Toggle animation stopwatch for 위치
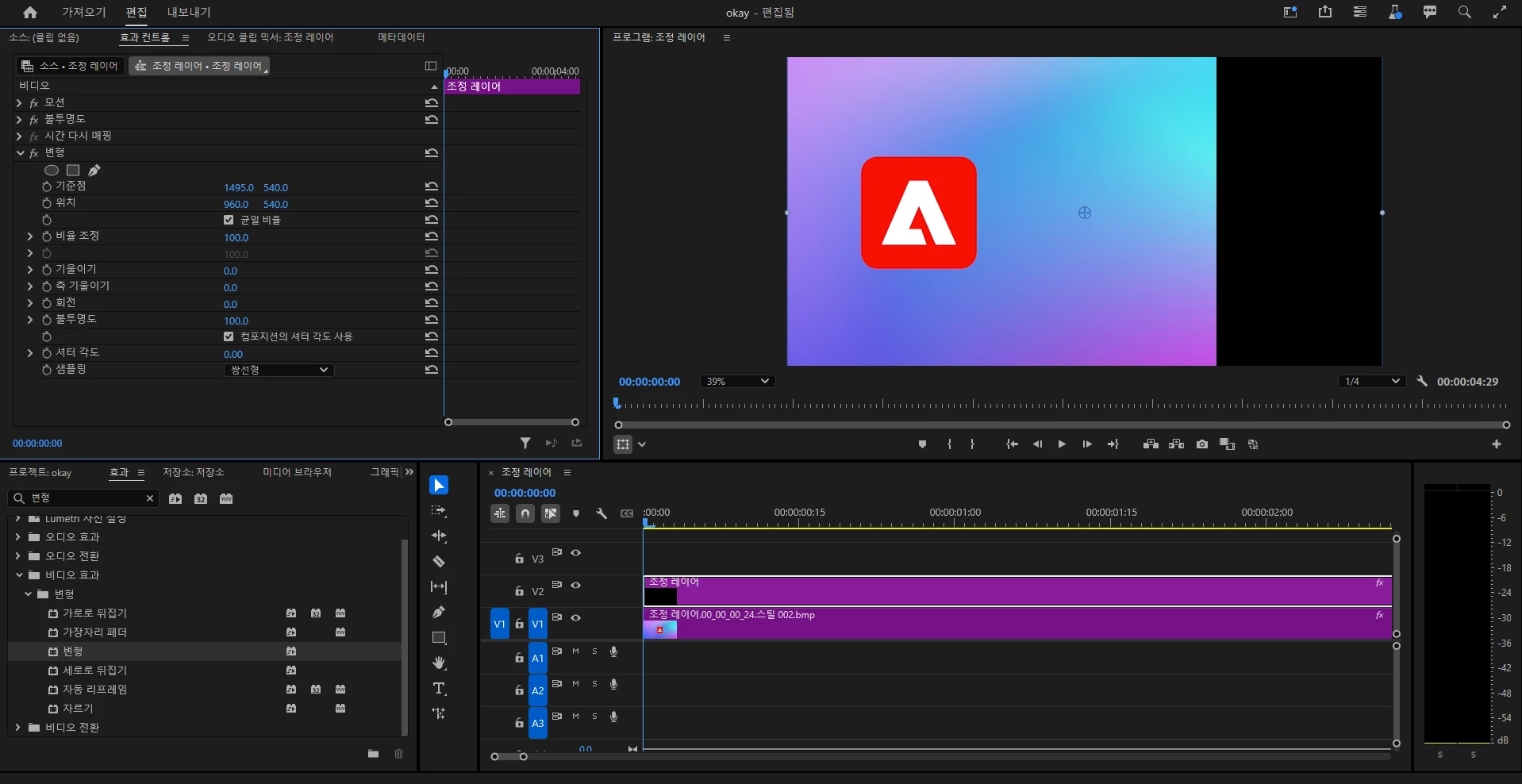This screenshot has height=784, width=1522. (x=47, y=203)
